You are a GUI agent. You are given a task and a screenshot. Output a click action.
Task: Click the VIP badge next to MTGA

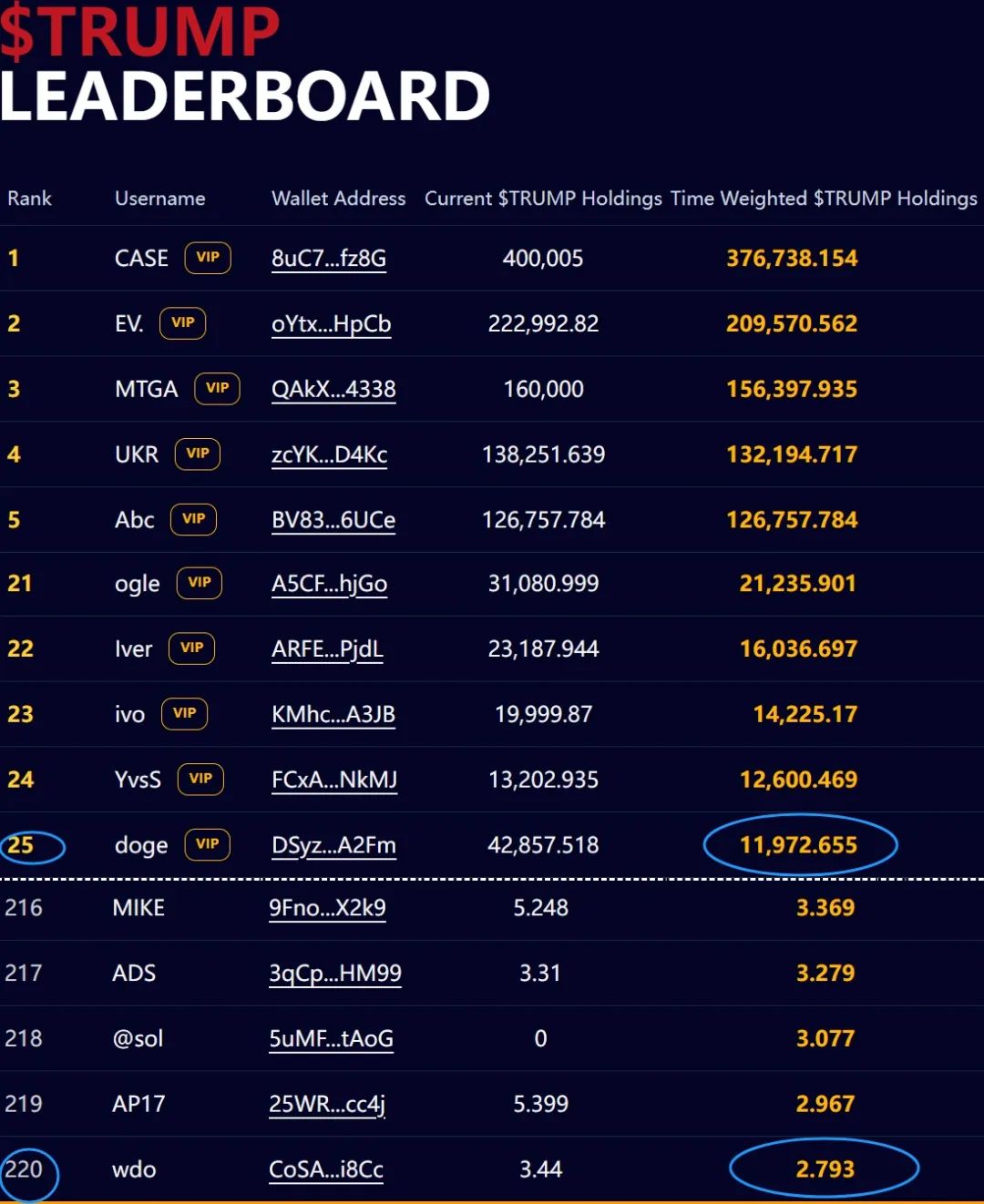tap(217, 389)
